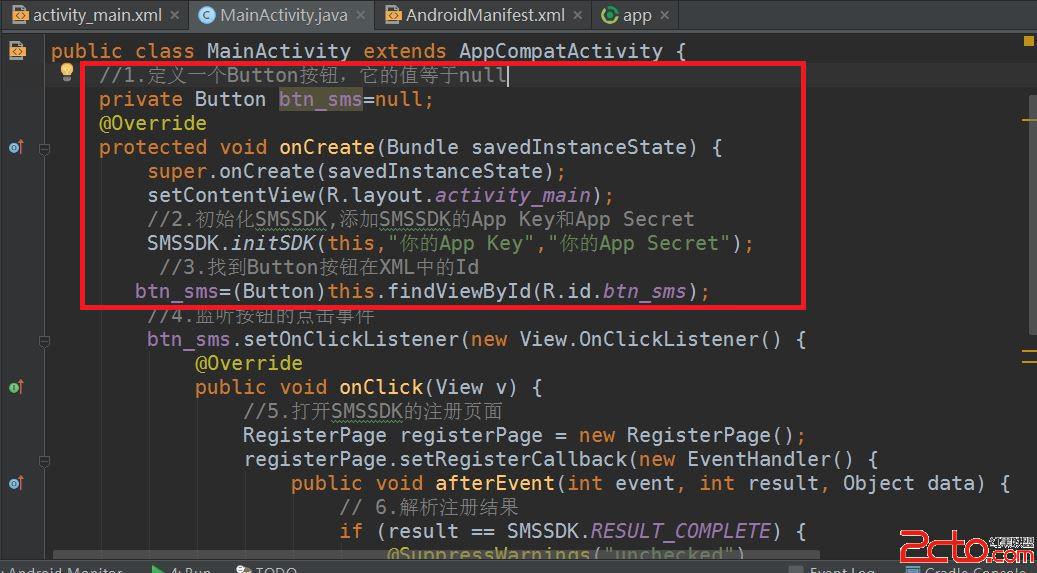Viewport: 1037px width, 573px height.
Task: Click the related XML file gutter icon
Action: (x=17, y=50)
